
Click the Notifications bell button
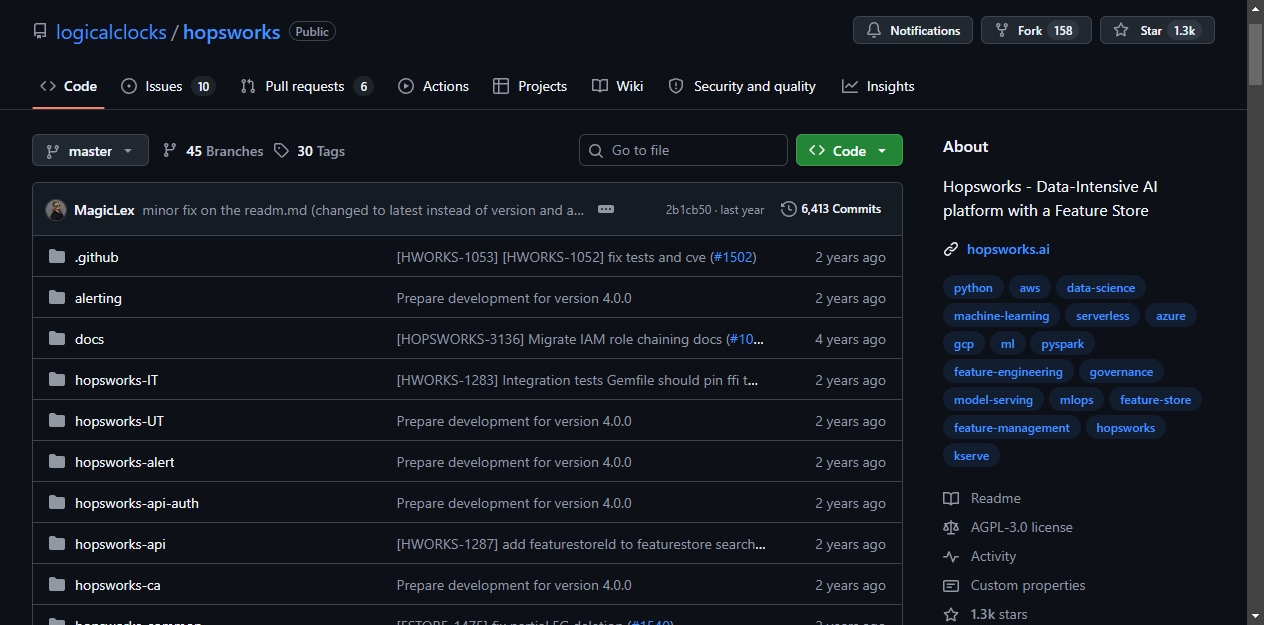[913, 30]
